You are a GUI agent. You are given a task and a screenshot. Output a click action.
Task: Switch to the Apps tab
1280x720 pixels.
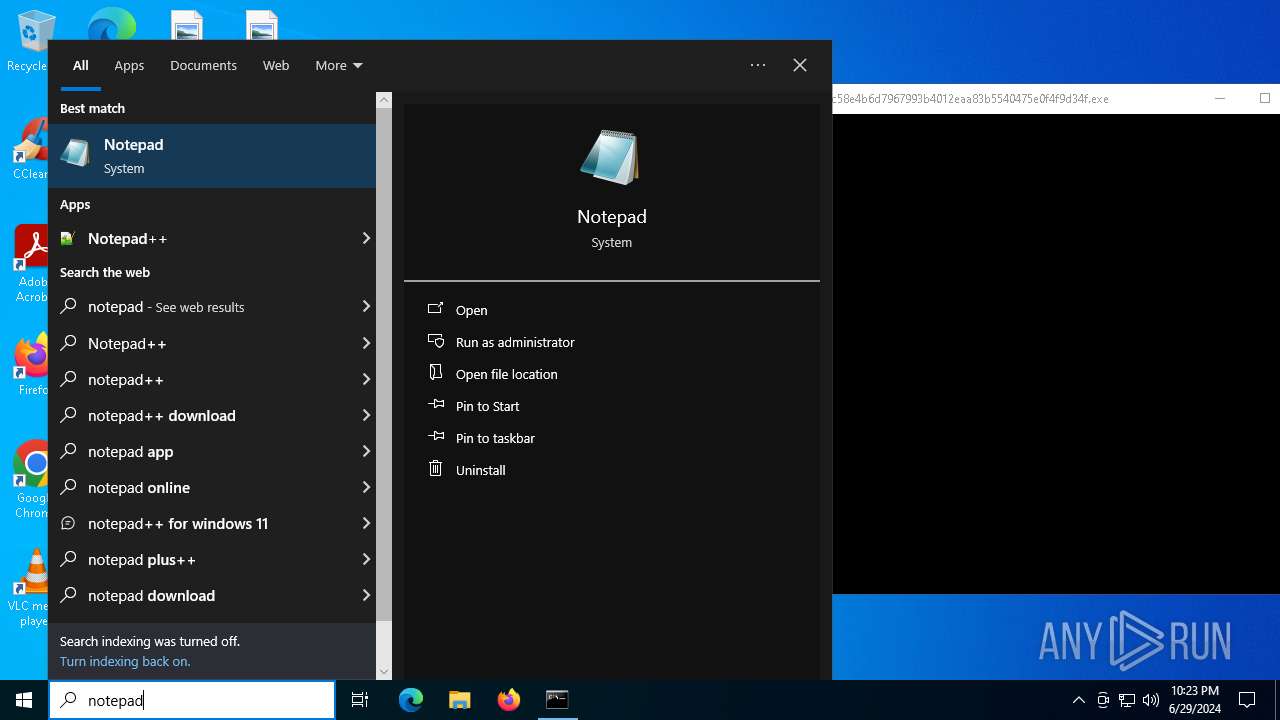[129, 65]
